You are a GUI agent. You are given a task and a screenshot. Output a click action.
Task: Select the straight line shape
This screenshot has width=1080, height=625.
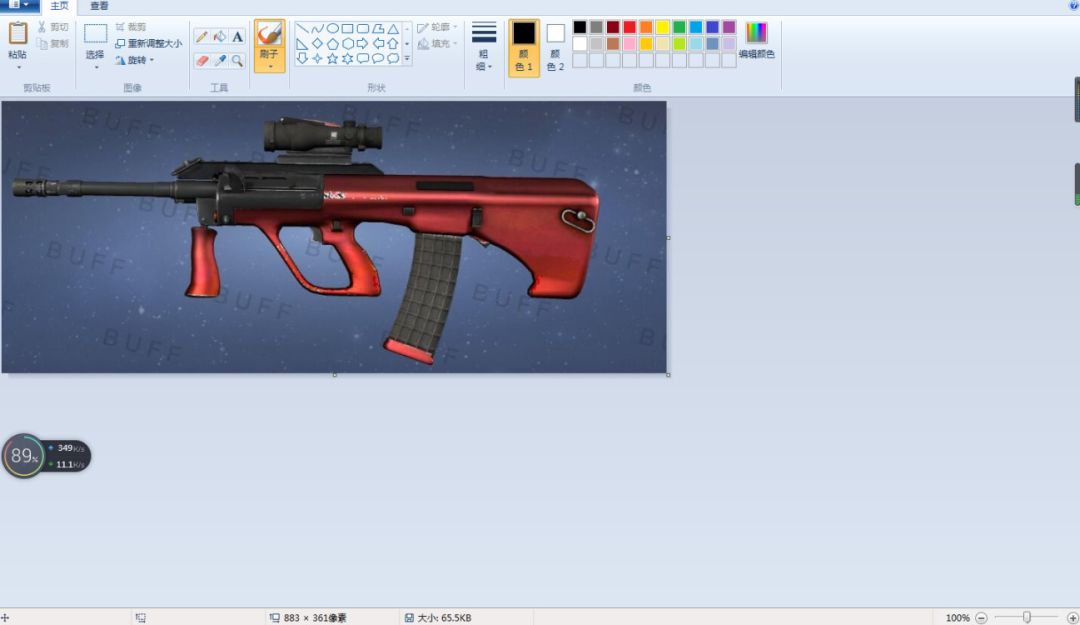(302, 29)
